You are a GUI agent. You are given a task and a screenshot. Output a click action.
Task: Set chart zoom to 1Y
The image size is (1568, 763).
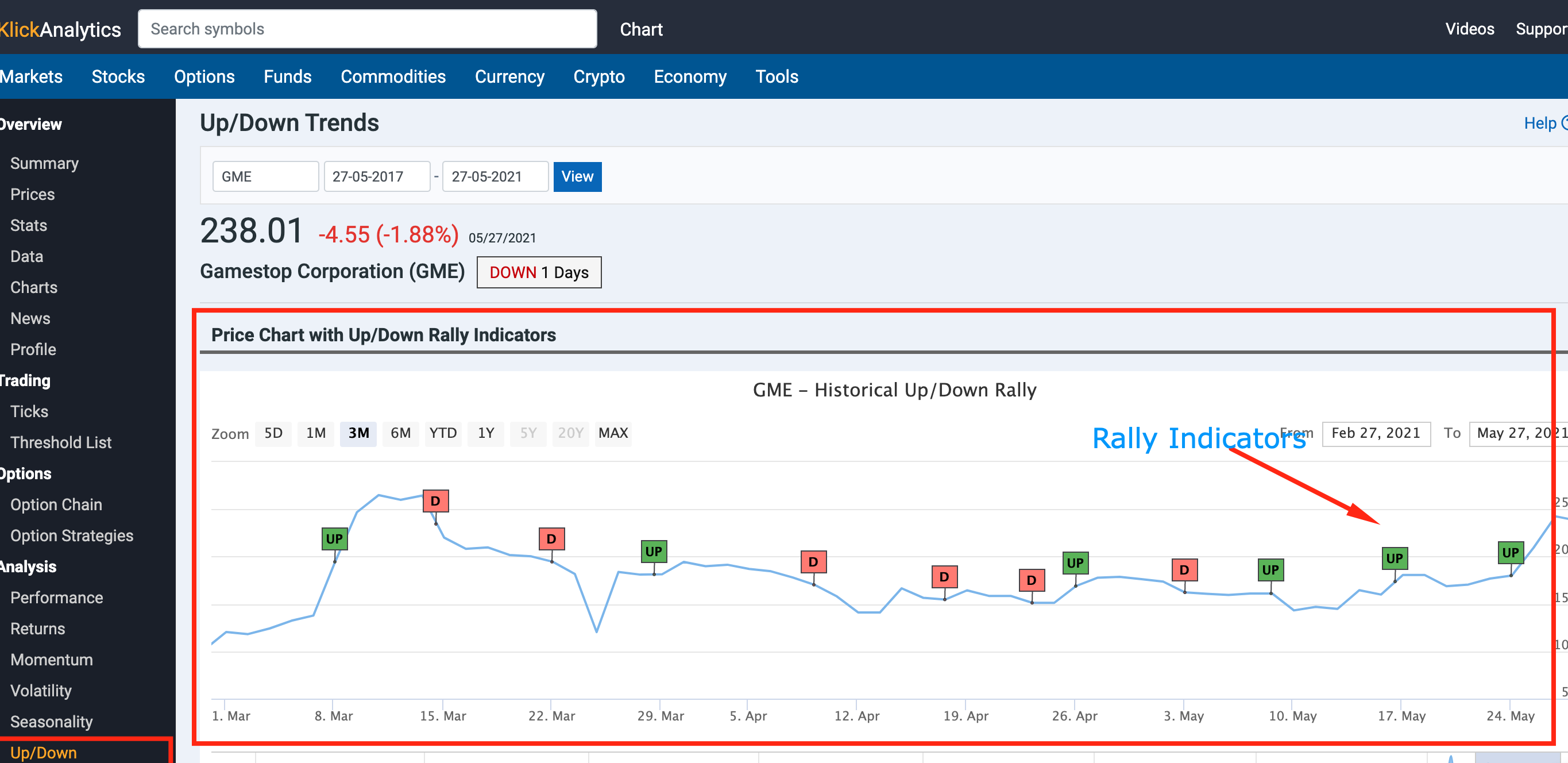(x=486, y=434)
